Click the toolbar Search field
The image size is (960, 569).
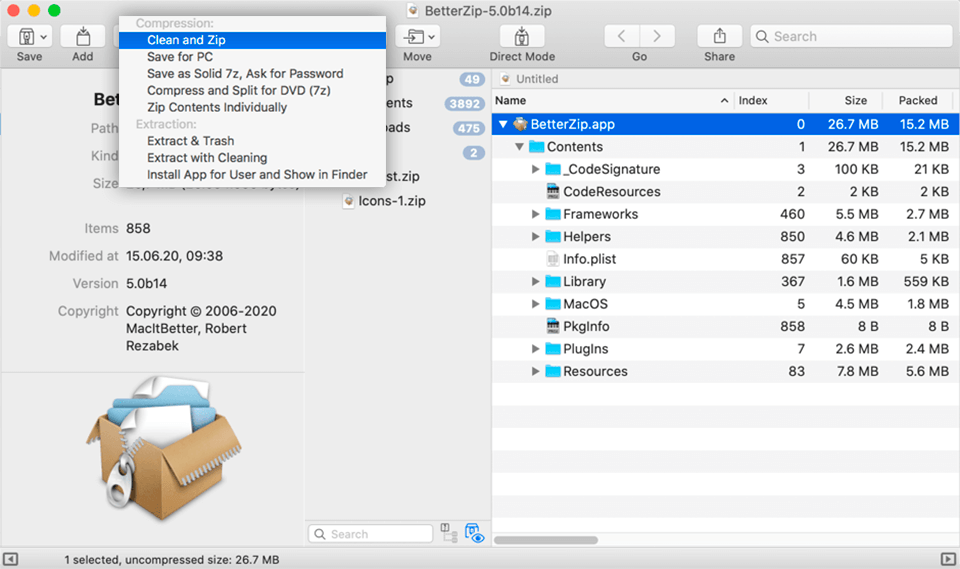coord(850,37)
